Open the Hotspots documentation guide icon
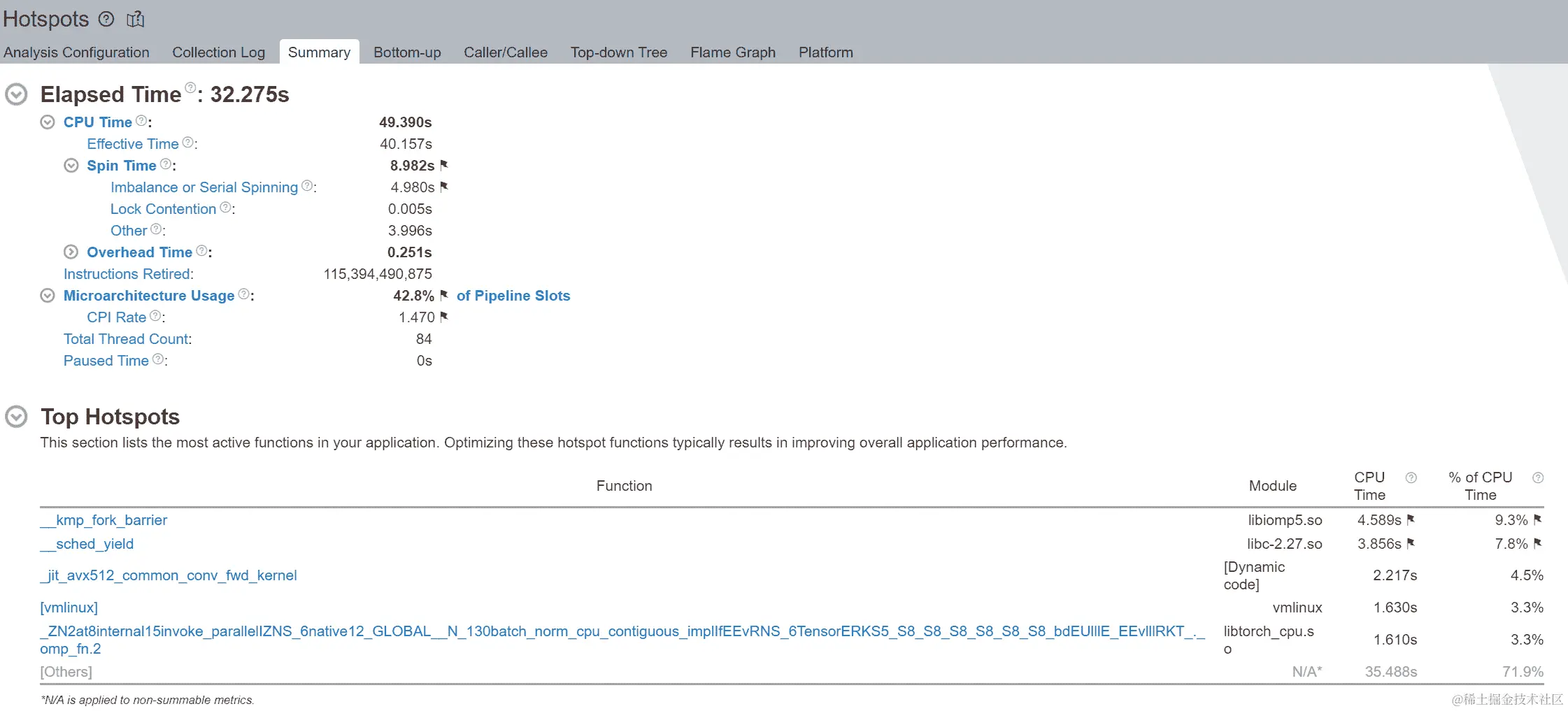 (x=135, y=19)
